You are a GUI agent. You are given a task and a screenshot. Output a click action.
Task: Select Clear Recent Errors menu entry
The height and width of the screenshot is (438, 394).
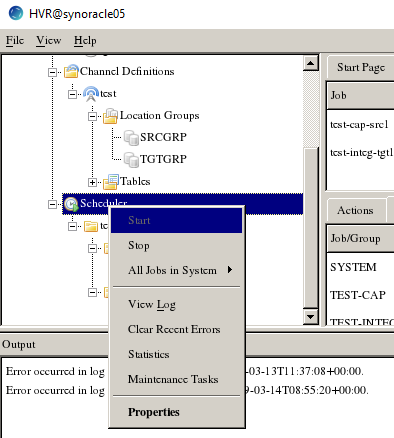point(176,329)
